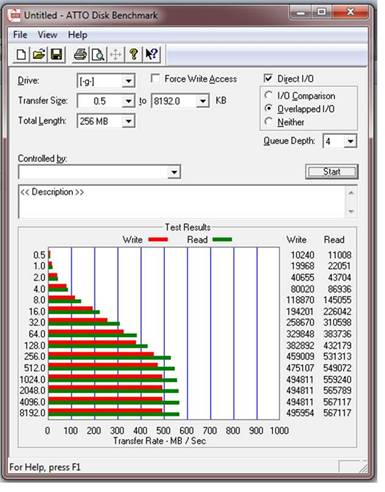The image size is (385, 492).
Task: Click the Start button
Action: (x=332, y=172)
